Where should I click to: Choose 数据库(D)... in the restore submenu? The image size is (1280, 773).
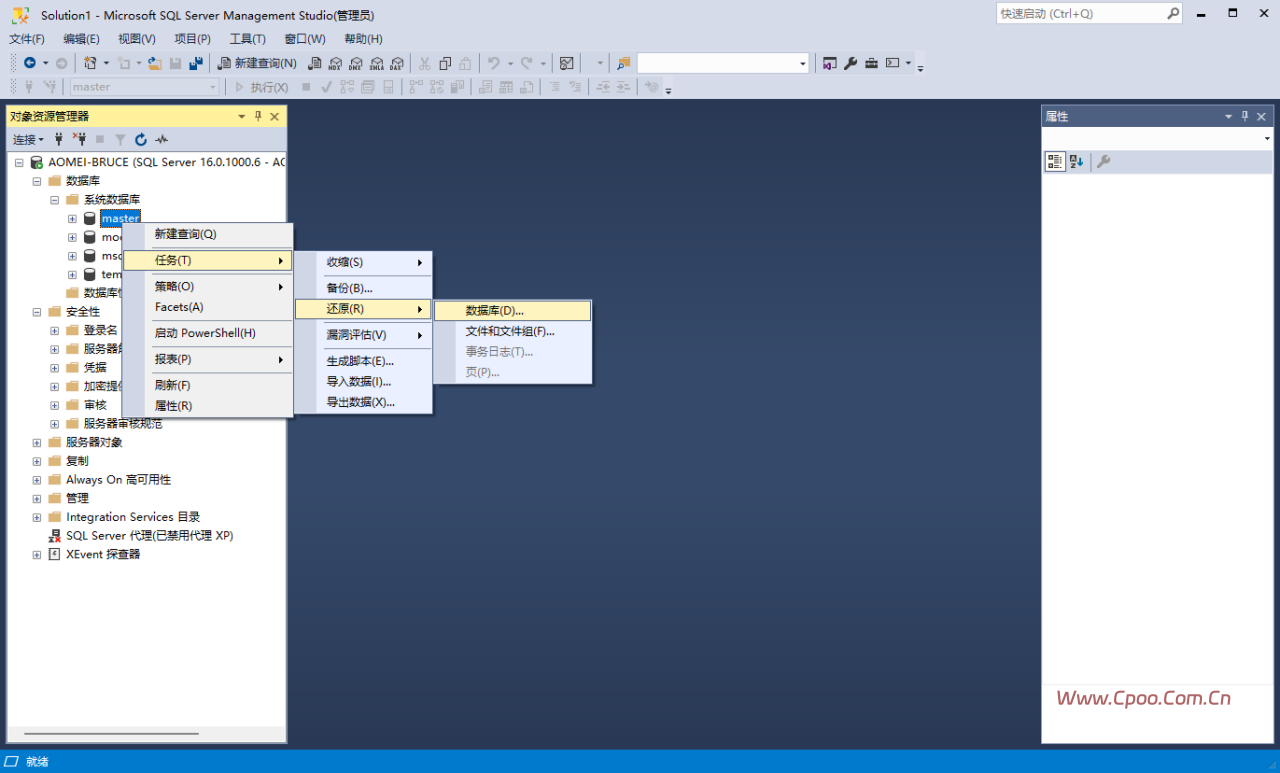pyautogui.click(x=513, y=311)
